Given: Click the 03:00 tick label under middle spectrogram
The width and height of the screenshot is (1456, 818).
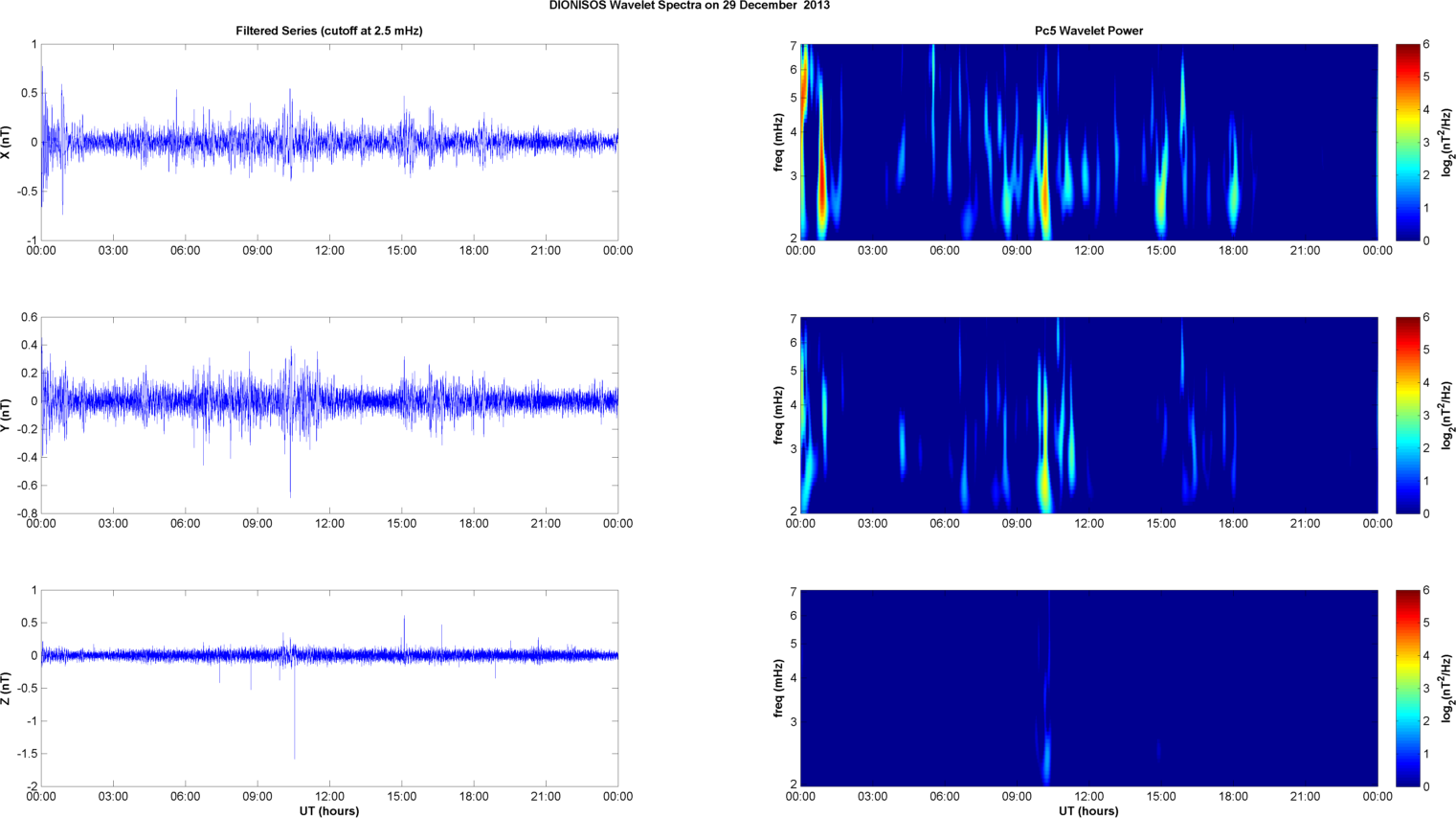Looking at the screenshot, I should click(873, 524).
